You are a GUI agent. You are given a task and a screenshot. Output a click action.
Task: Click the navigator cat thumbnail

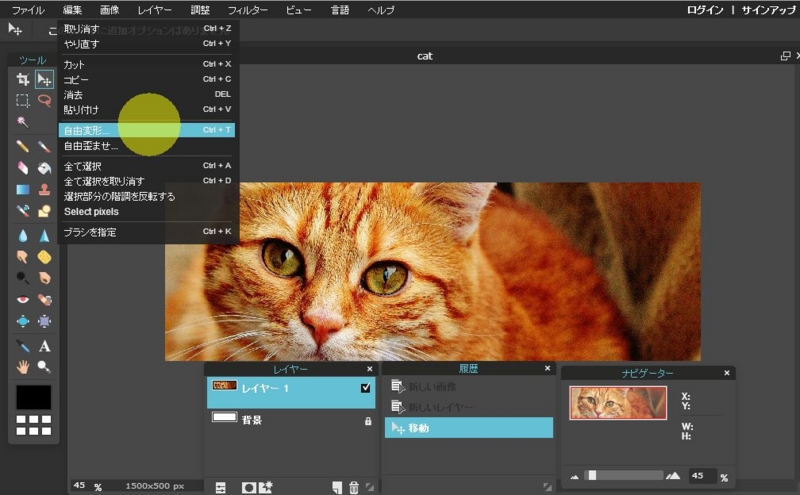point(618,403)
